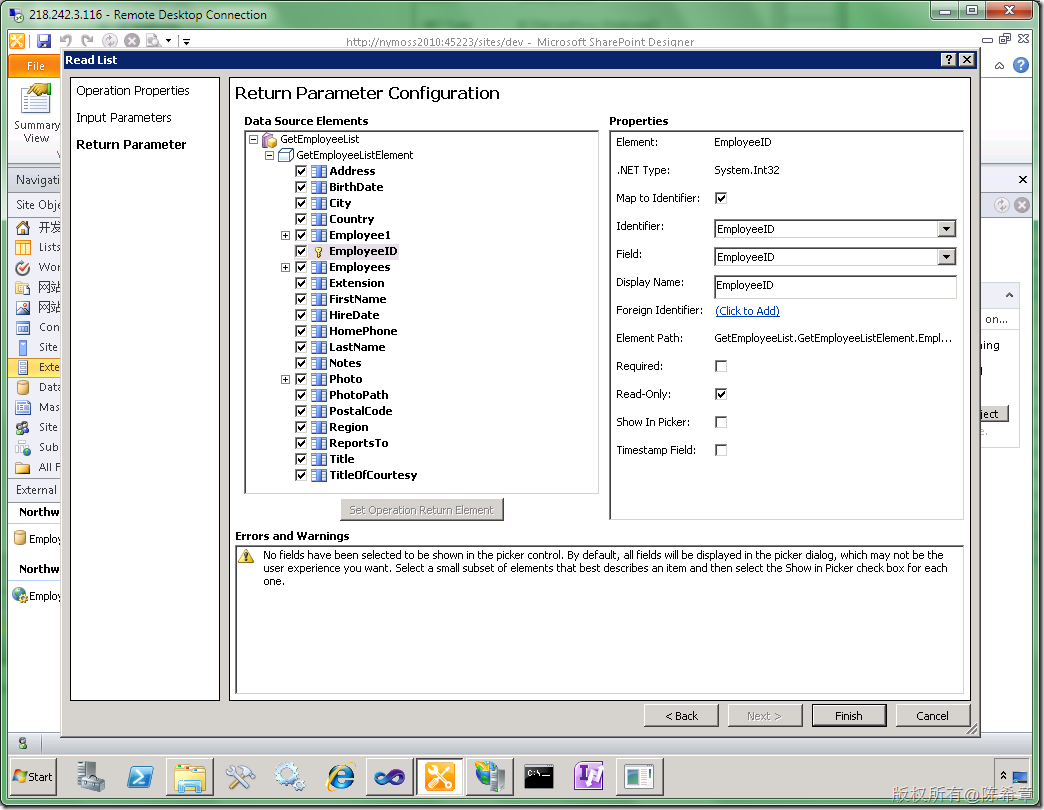Open the Summary View ribbon button
Screen dimensions: 1044x810
click(x=36, y=113)
